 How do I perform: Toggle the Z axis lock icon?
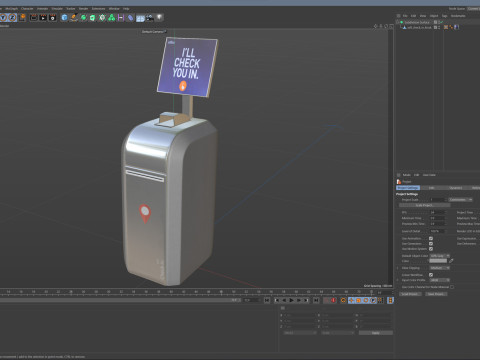[13, 17]
